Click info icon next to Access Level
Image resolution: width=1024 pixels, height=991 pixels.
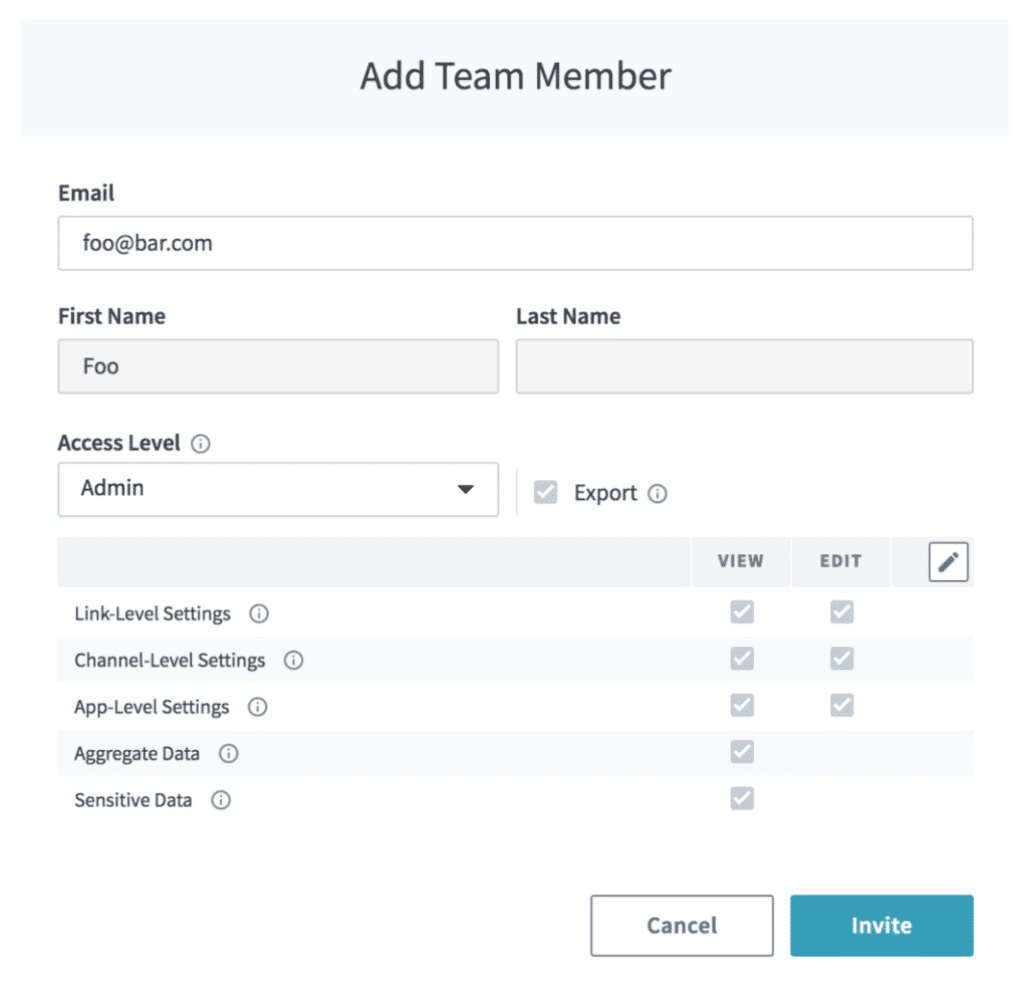point(200,444)
